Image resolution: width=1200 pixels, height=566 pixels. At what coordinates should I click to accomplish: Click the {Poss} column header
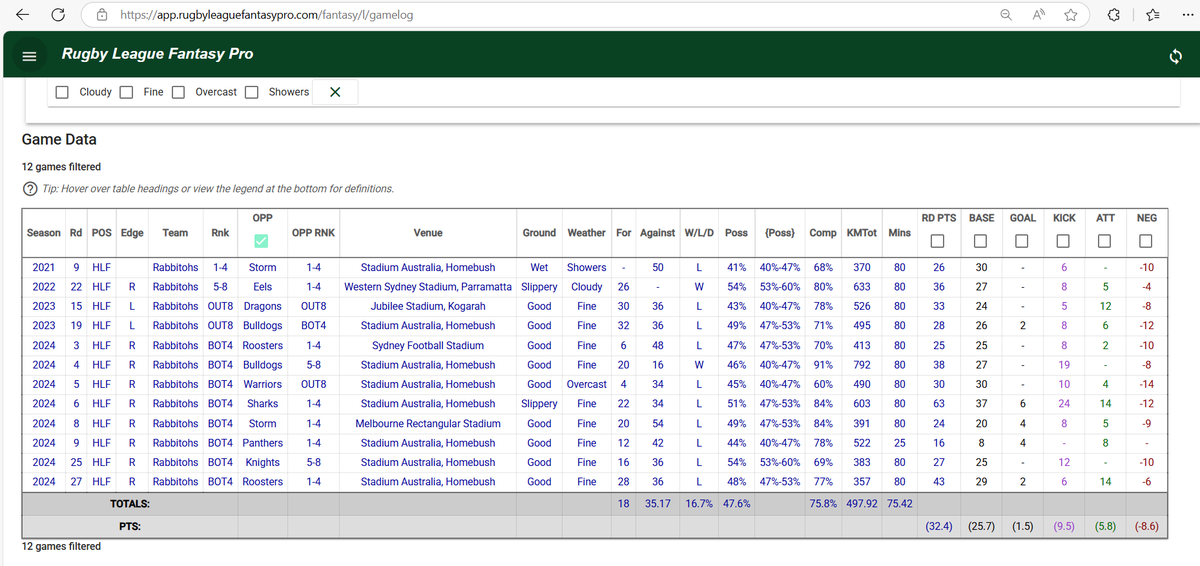click(779, 233)
